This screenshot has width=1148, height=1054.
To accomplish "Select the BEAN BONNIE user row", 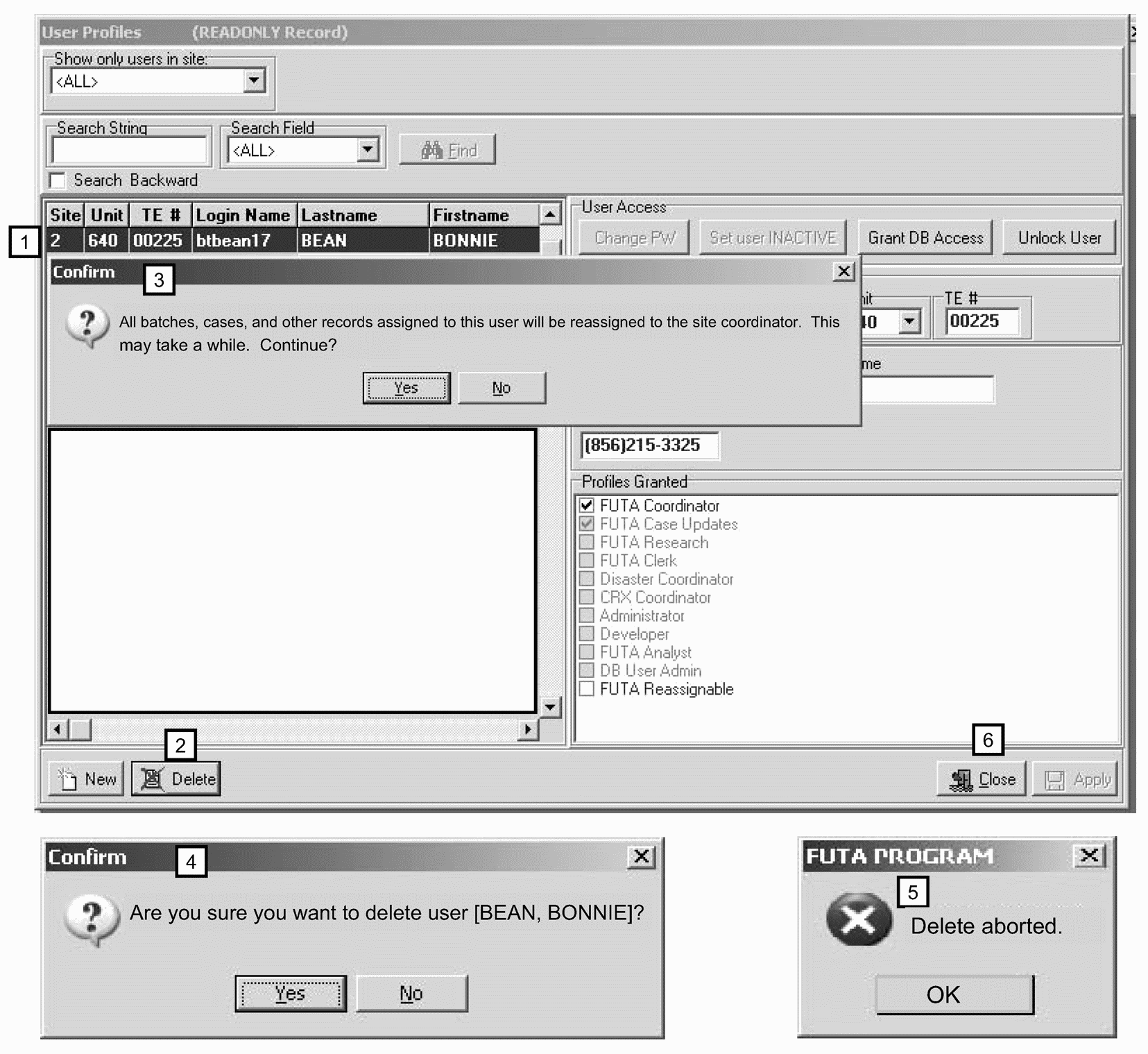I will (x=291, y=241).
